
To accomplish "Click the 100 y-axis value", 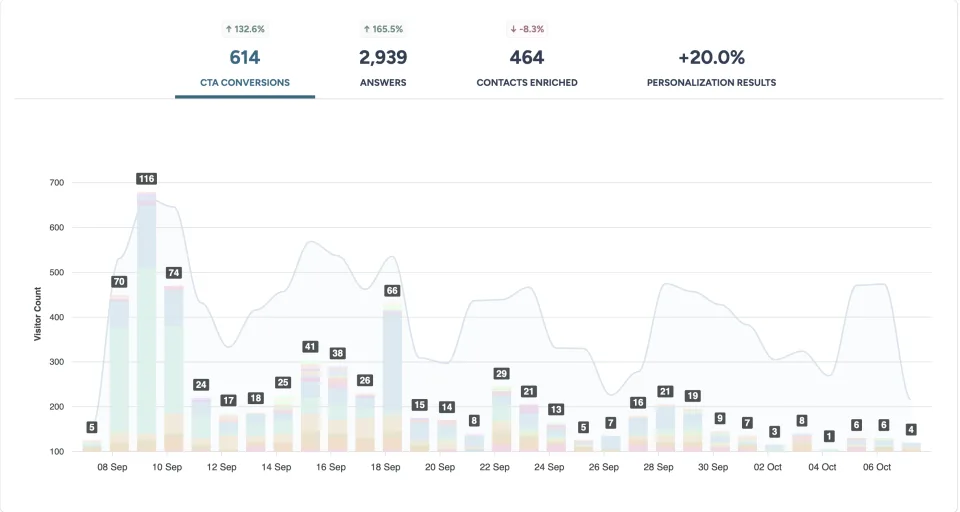I will click(x=56, y=451).
